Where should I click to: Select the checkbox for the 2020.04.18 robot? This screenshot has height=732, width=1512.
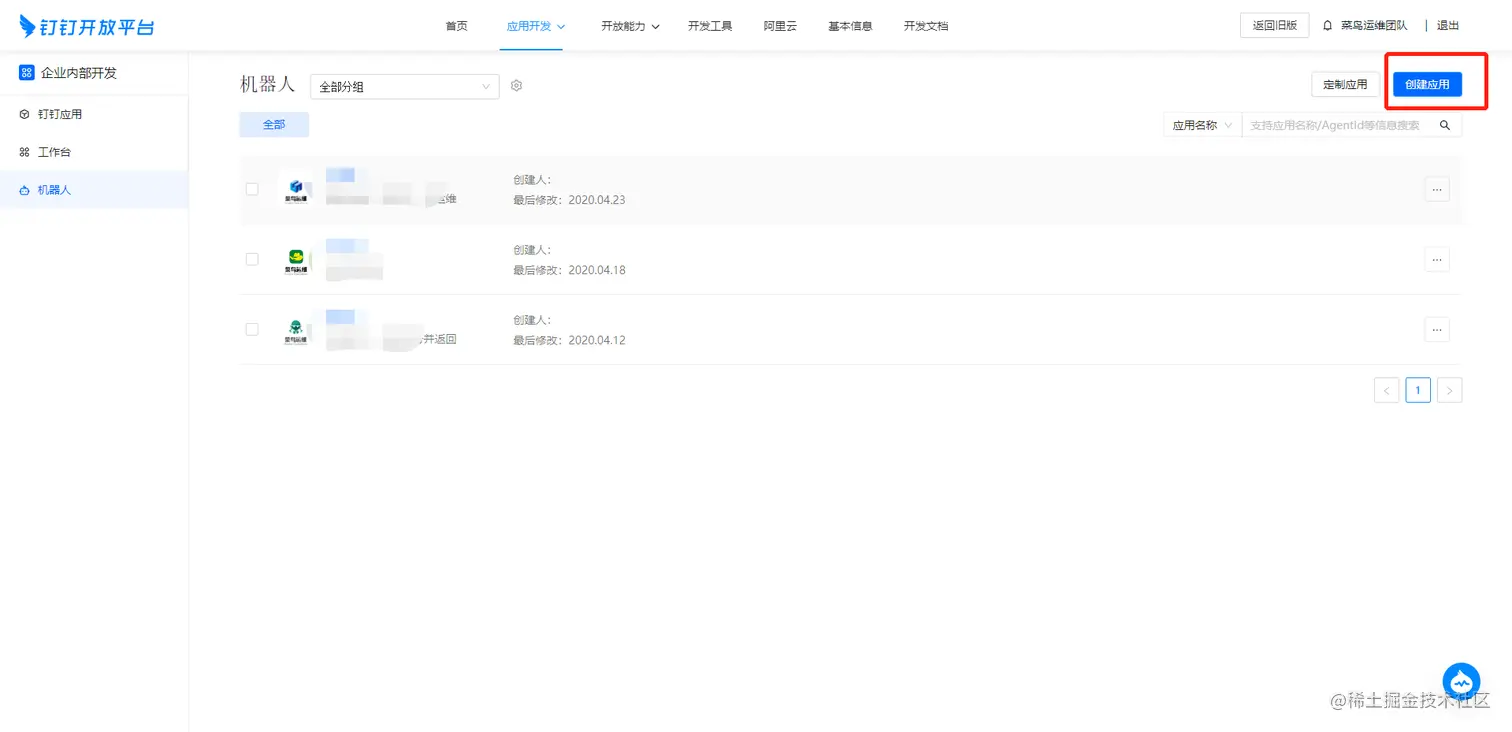coord(252,259)
